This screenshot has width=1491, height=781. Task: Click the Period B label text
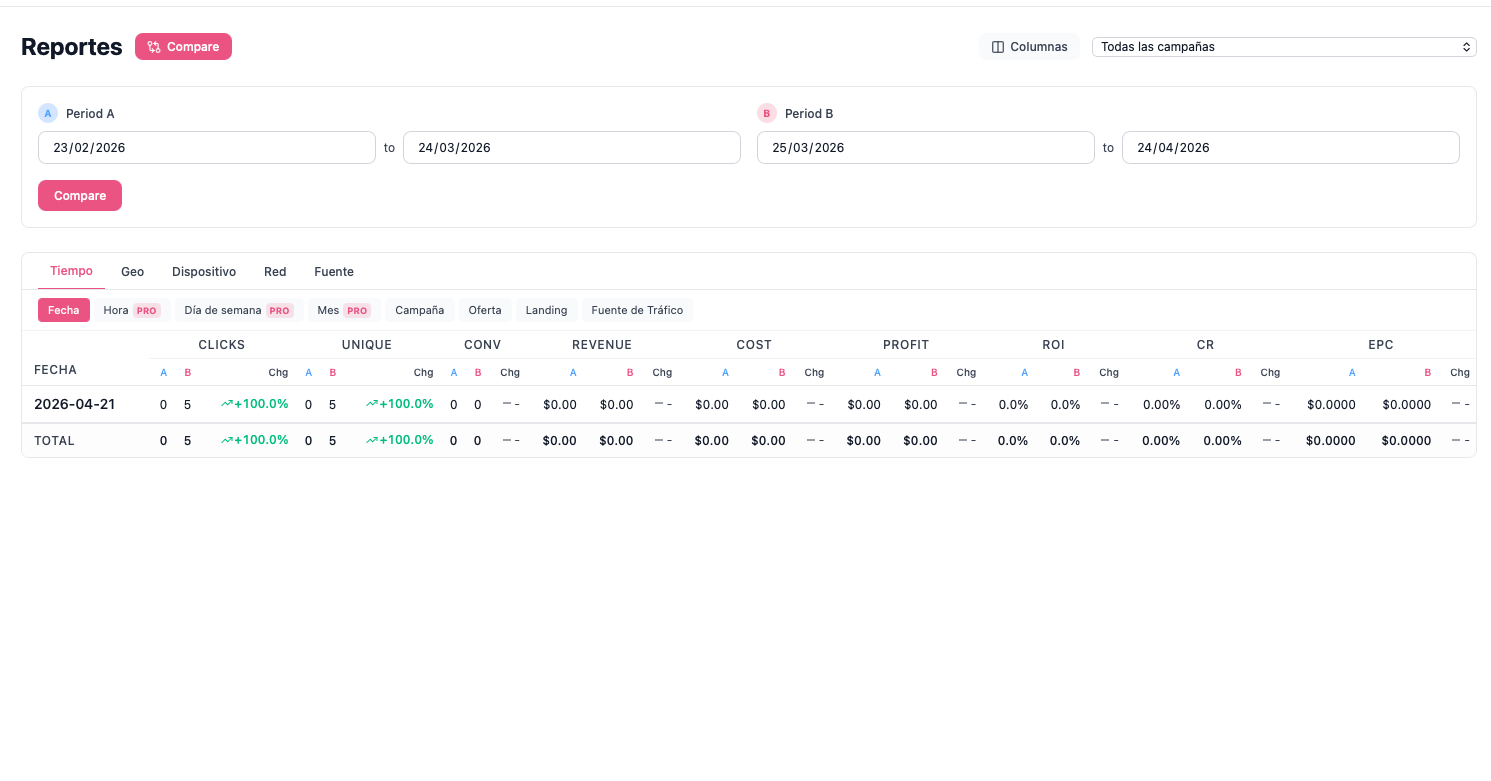809,114
